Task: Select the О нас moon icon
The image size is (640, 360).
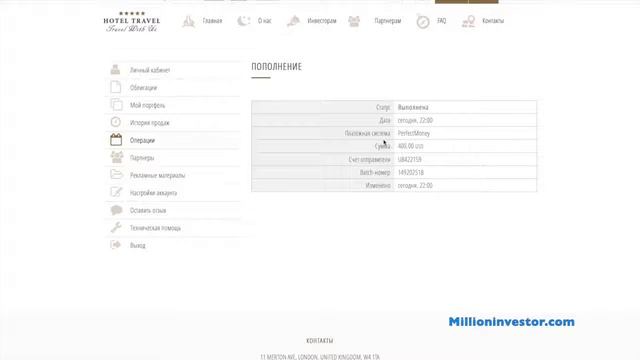Action: 244,21
